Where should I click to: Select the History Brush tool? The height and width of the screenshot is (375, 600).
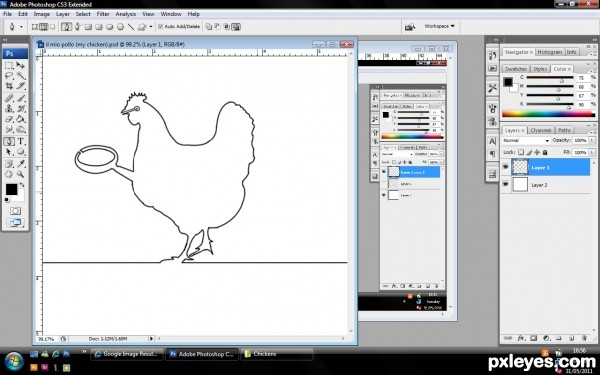21,109
